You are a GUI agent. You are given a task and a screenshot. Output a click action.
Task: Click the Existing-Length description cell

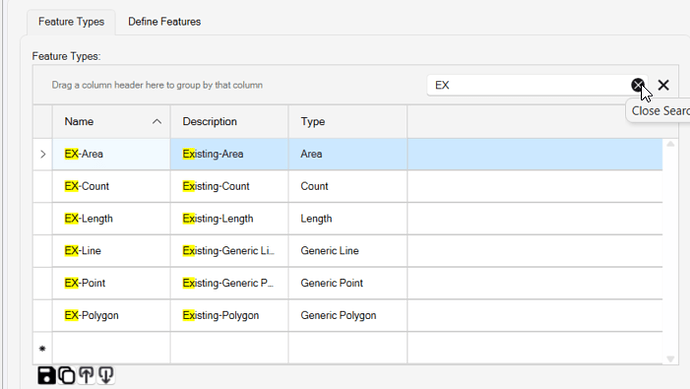click(229, 219)
